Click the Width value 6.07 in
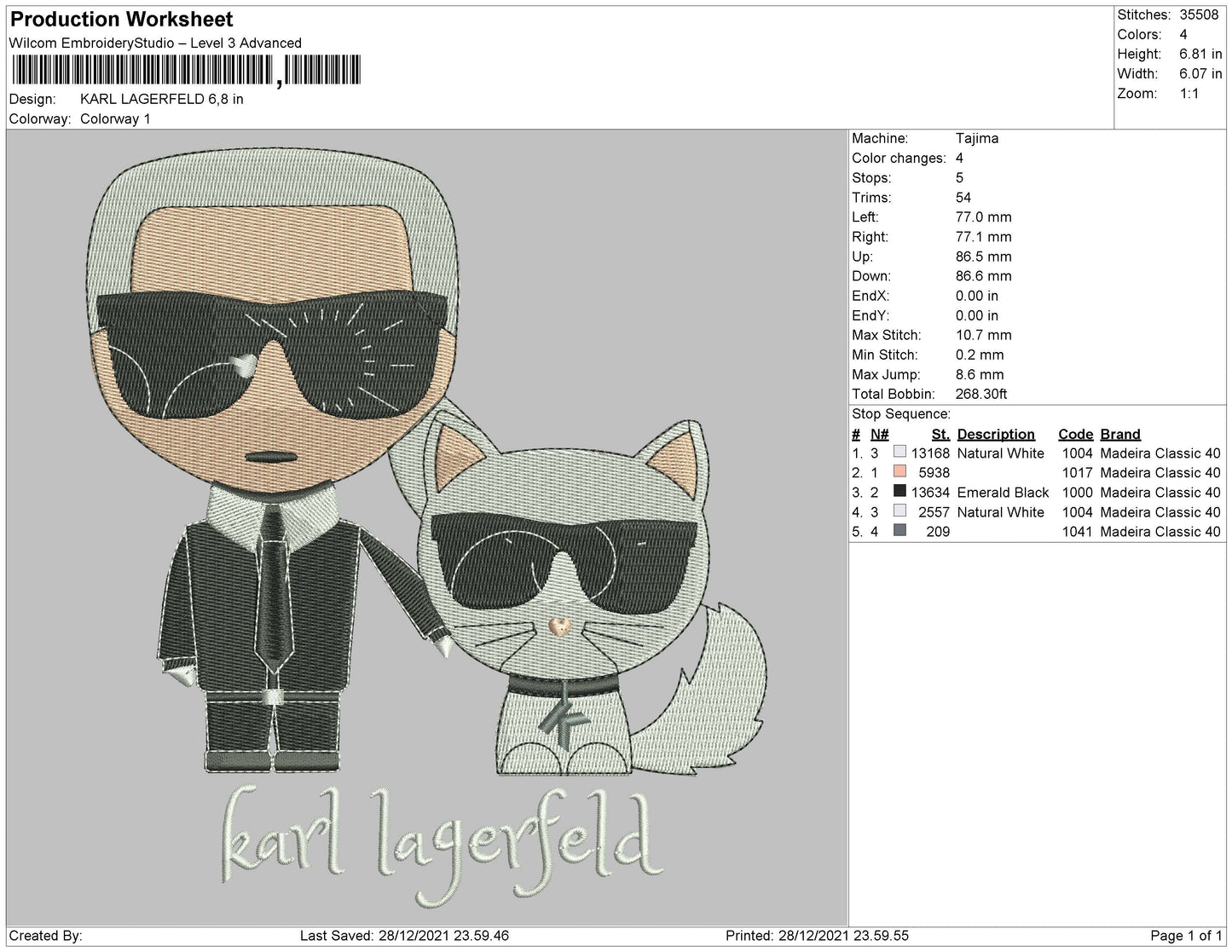This screenshot has width=1232, height=952. (x=1200, y=74)
